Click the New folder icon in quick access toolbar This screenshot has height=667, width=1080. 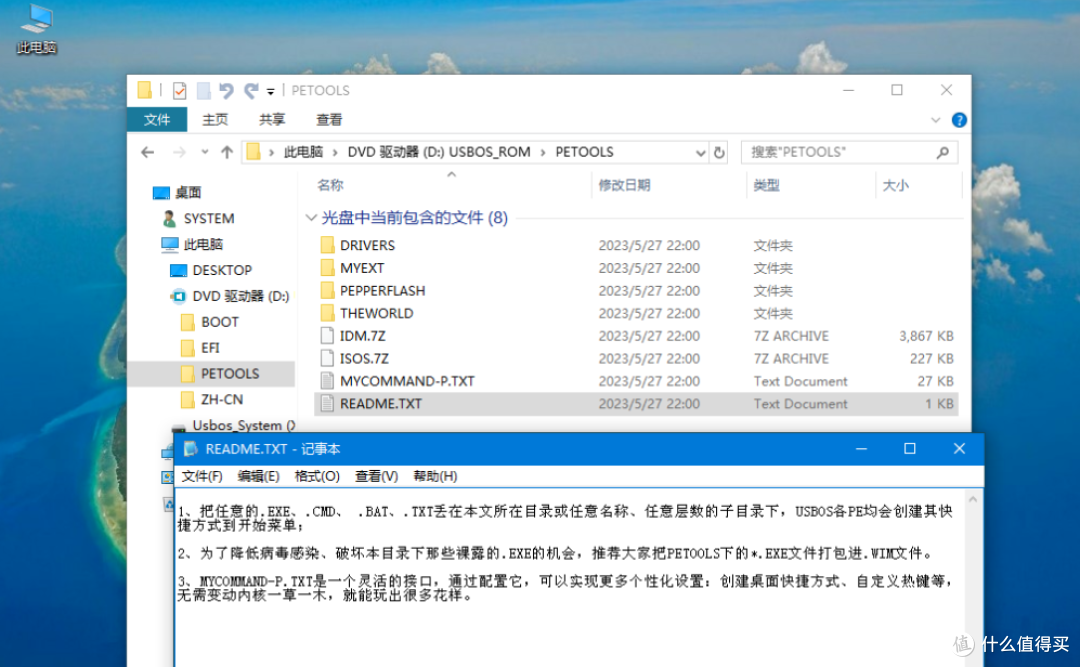(204, 90)
